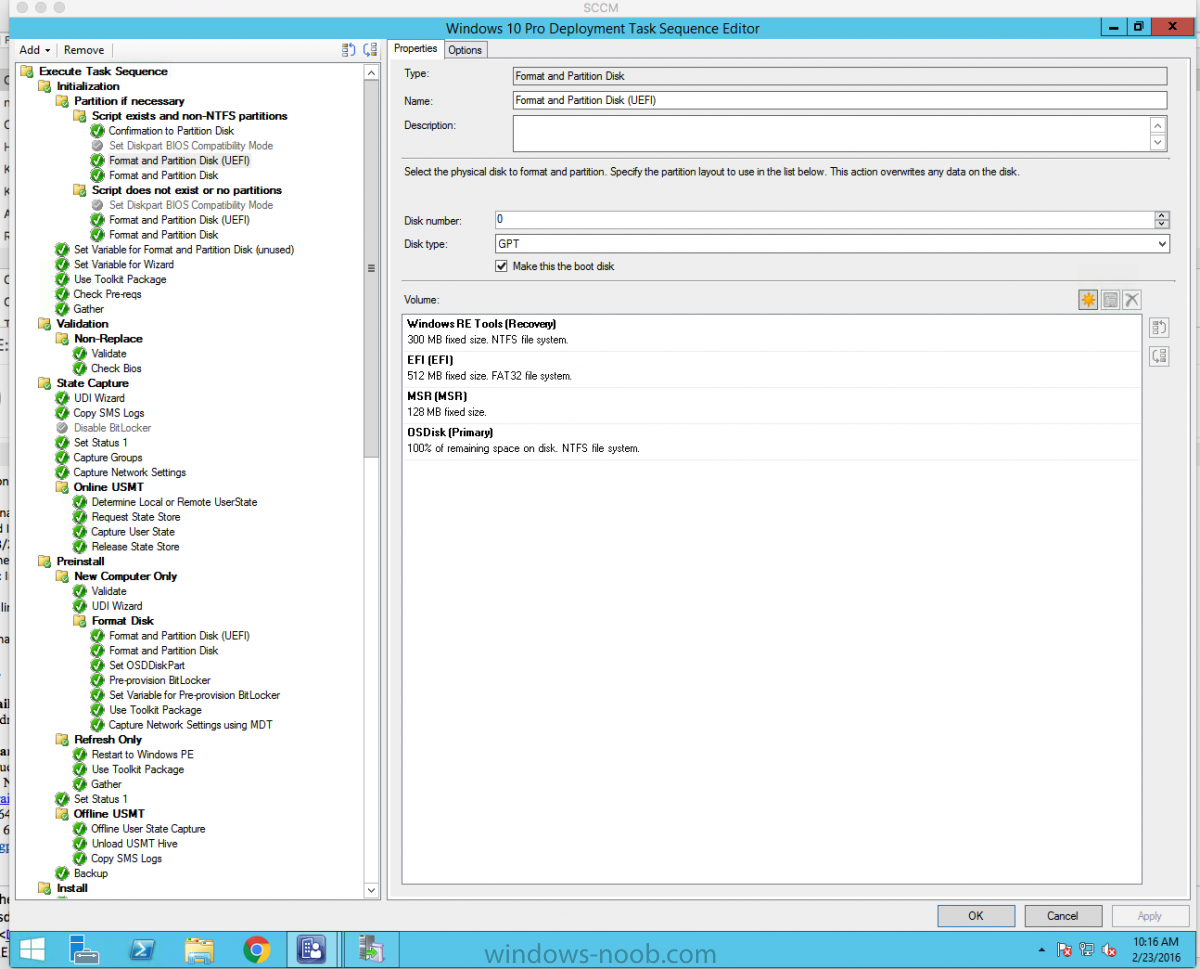This screenshot has height=969, width=1200.
Task: Select the Initialization group
Action: click(x=88, y=86)
